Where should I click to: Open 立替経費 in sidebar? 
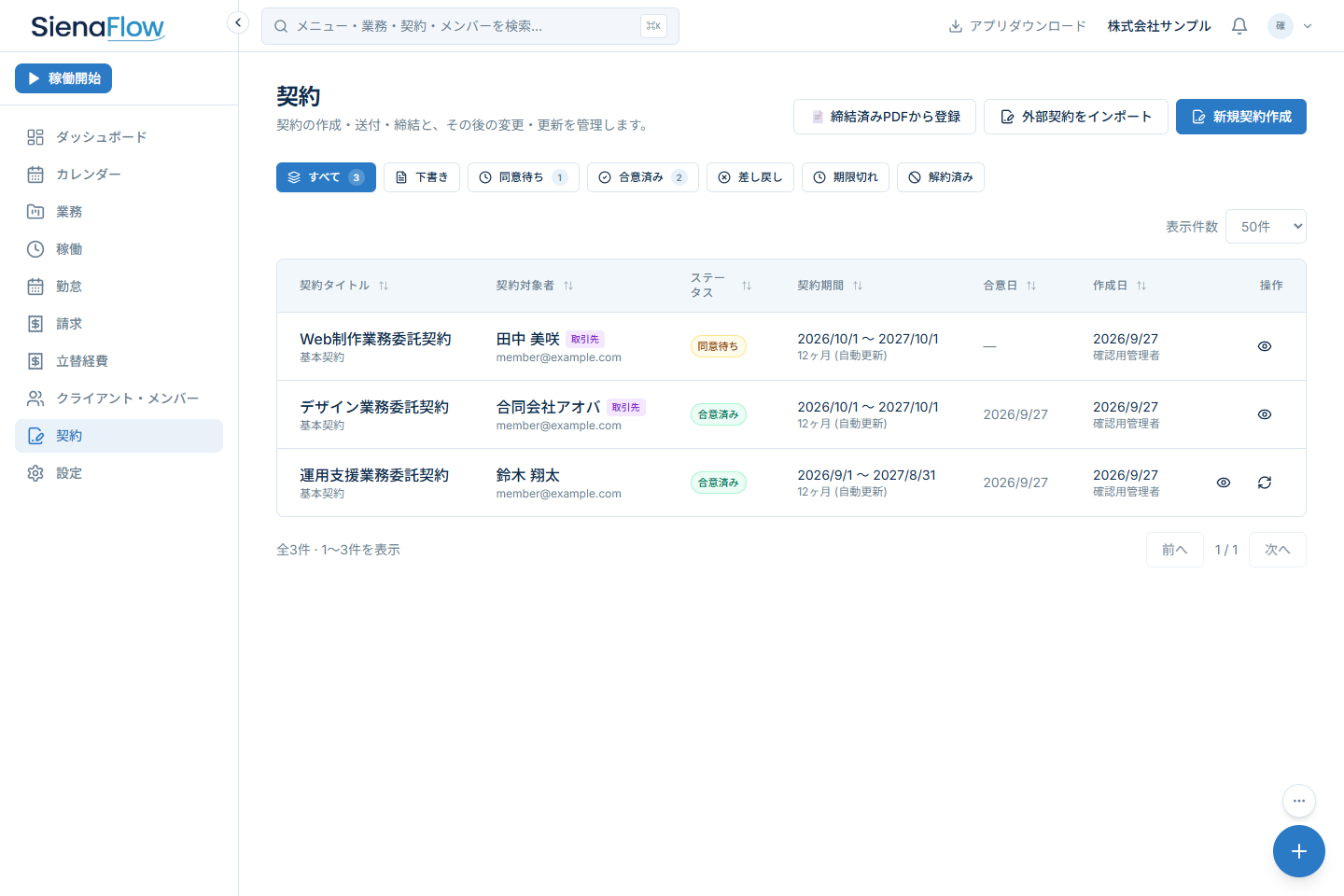119,361
